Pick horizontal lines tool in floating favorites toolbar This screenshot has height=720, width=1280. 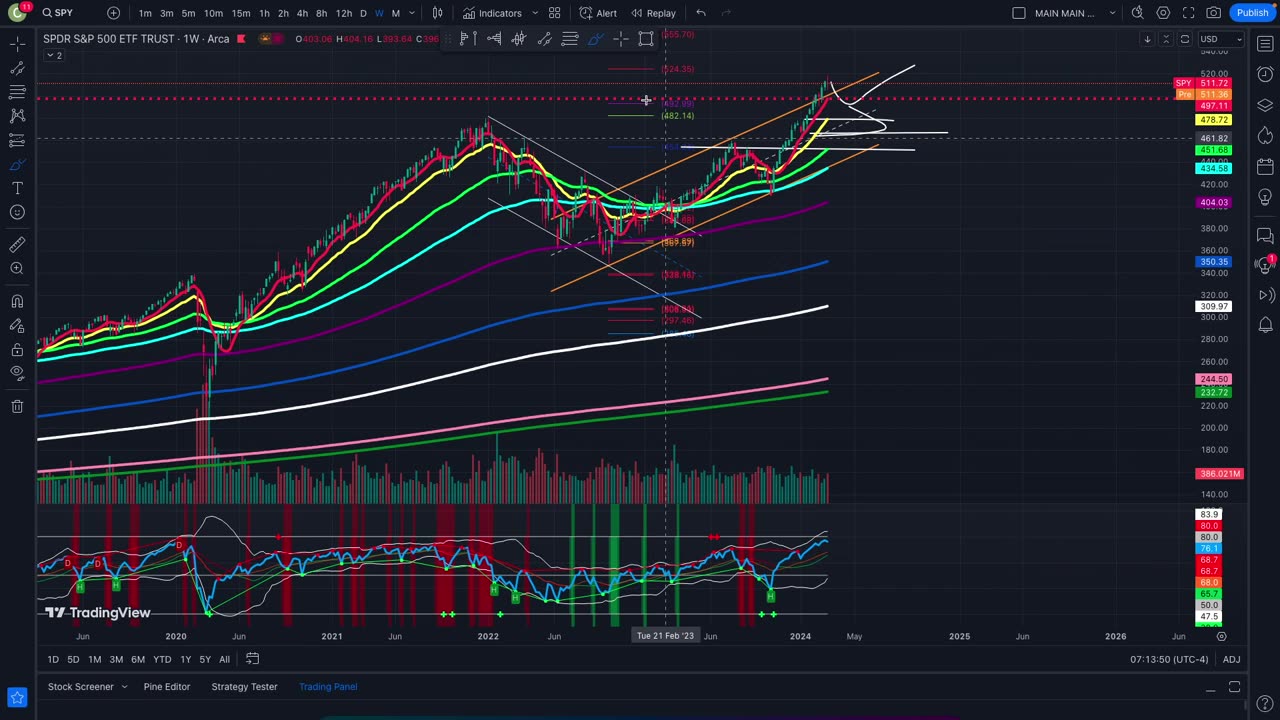pyautogui.click(x=570, y=39)
